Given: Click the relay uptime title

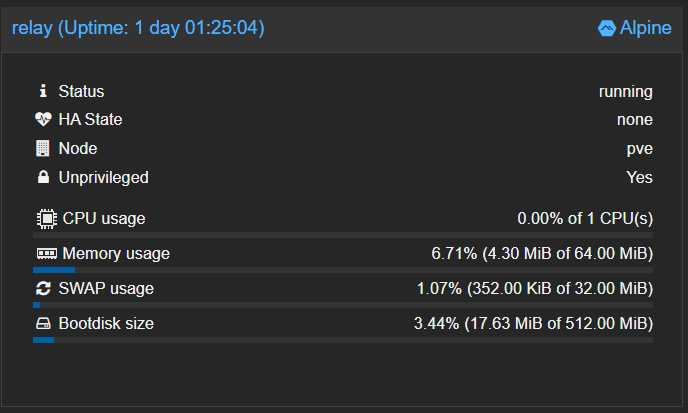Looking at the screenshot, I should [x=138, y=28].
